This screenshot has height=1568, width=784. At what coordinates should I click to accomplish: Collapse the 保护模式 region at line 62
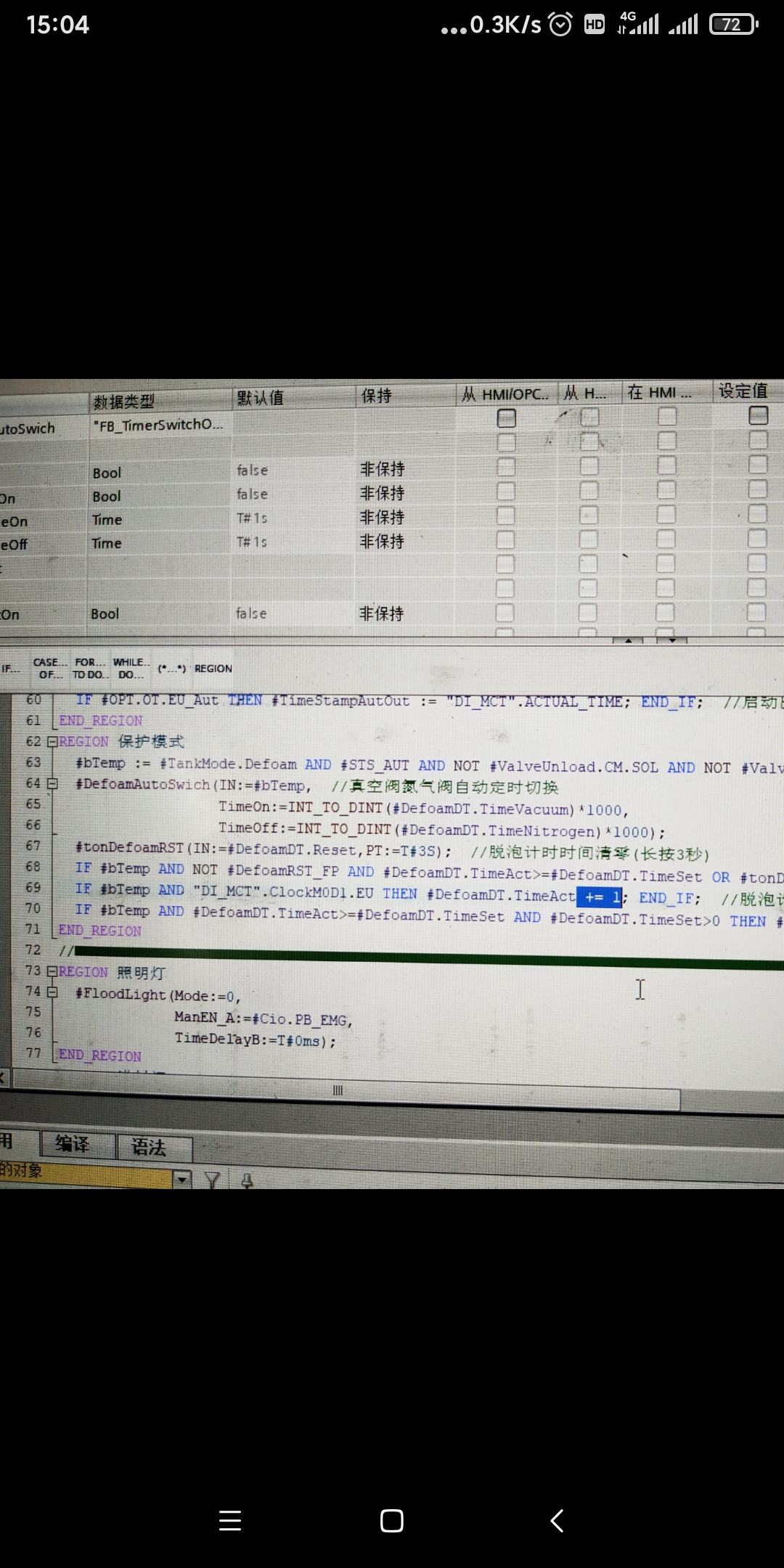[x=52, y=742]
